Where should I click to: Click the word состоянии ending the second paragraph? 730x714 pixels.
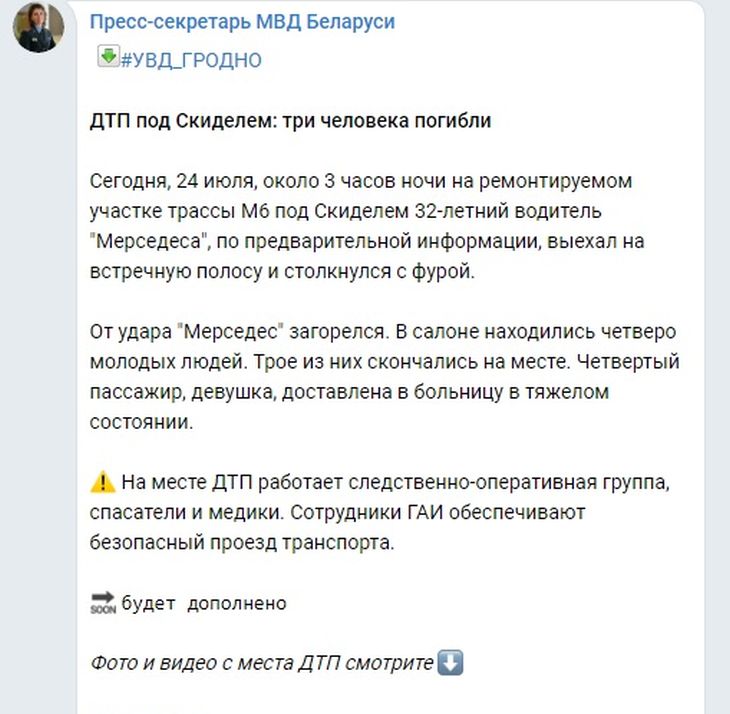(140, 422)
